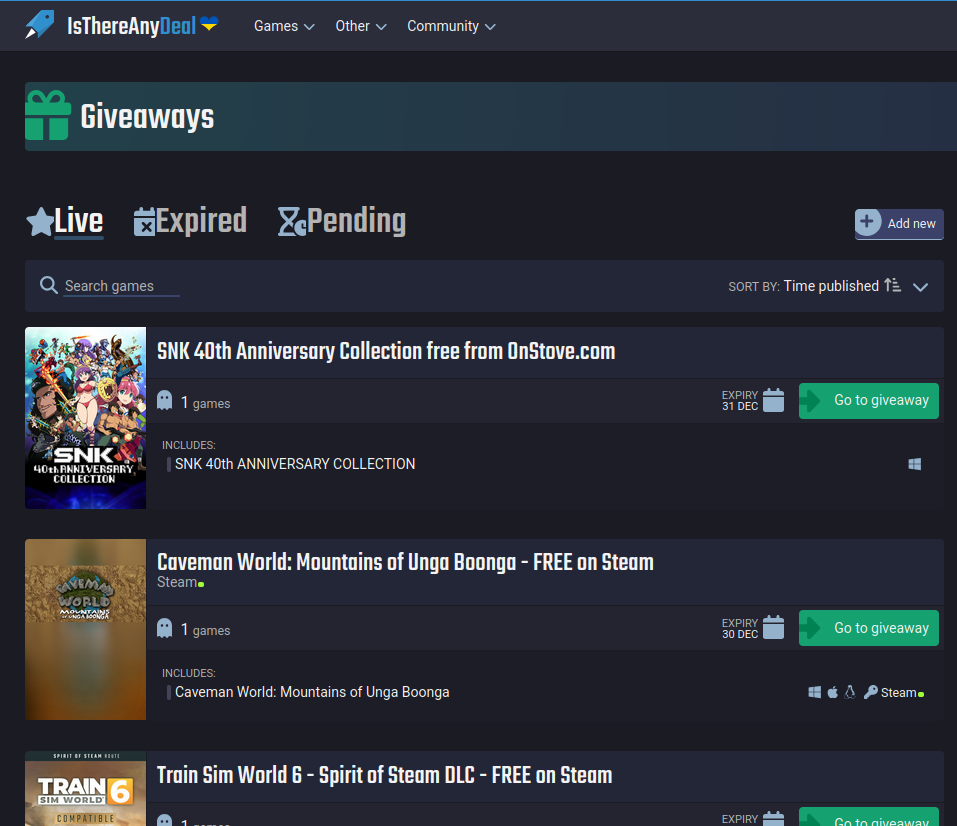Screen dimensions: 957x826
Task: Click the plus icon in Add new
Action: pyautogui.click(x=867, y=222)
